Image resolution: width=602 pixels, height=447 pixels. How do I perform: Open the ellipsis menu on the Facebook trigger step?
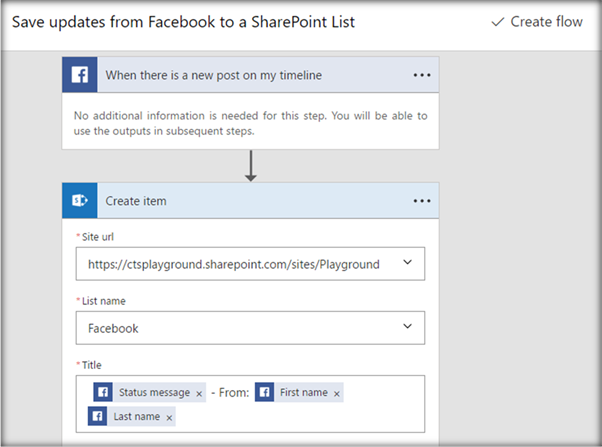pos(422,75)
